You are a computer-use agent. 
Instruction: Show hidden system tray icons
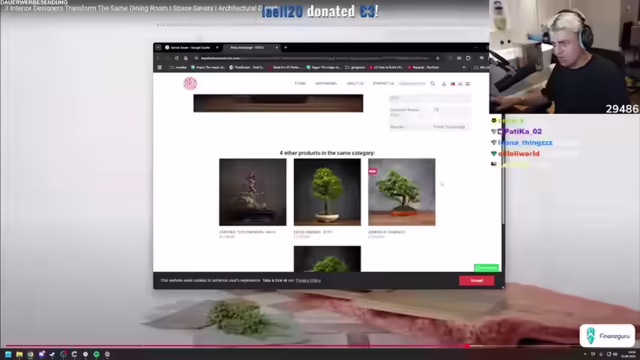coord(584,354)
